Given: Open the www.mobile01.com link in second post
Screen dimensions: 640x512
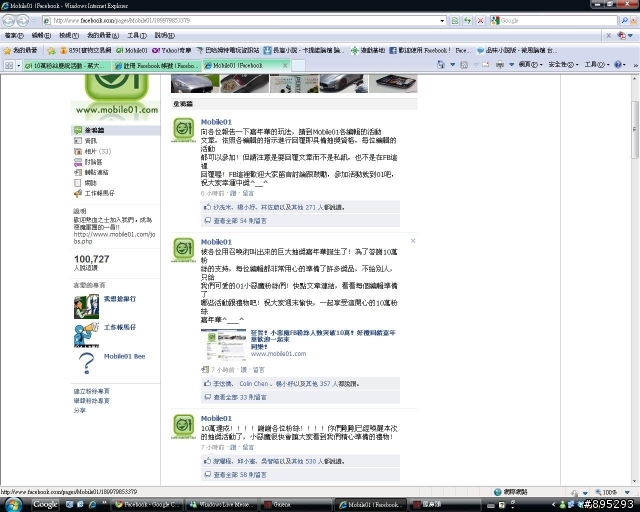Looking at the screenshot, I should click(x=278, y=354).
